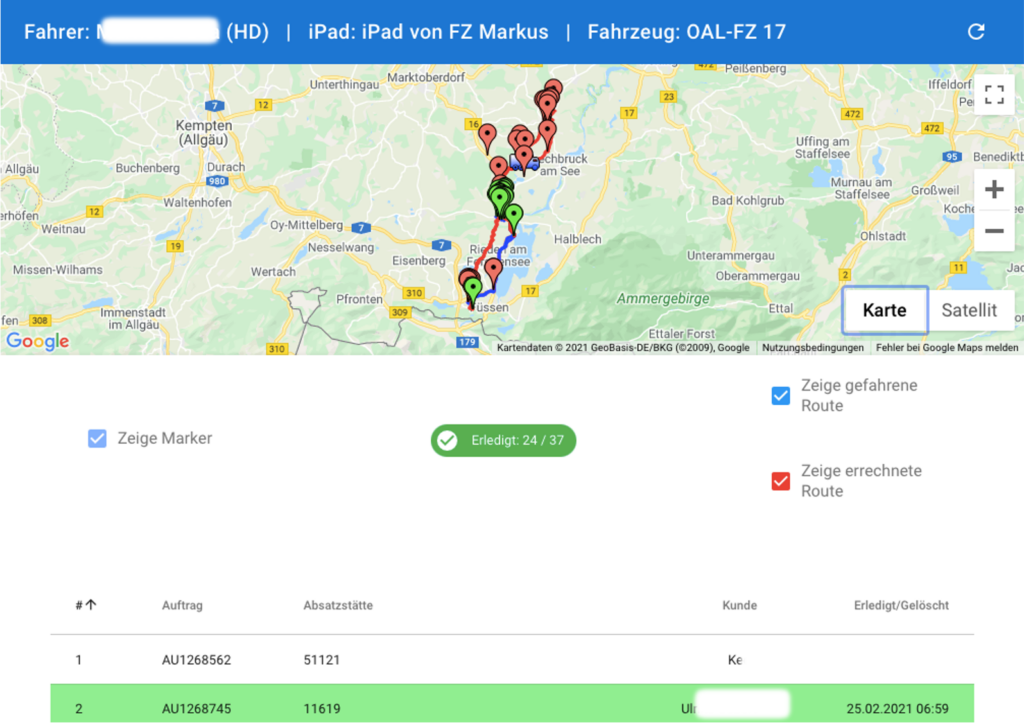
Task: Click the refresh icon in the header
Action: click(976, 32)
